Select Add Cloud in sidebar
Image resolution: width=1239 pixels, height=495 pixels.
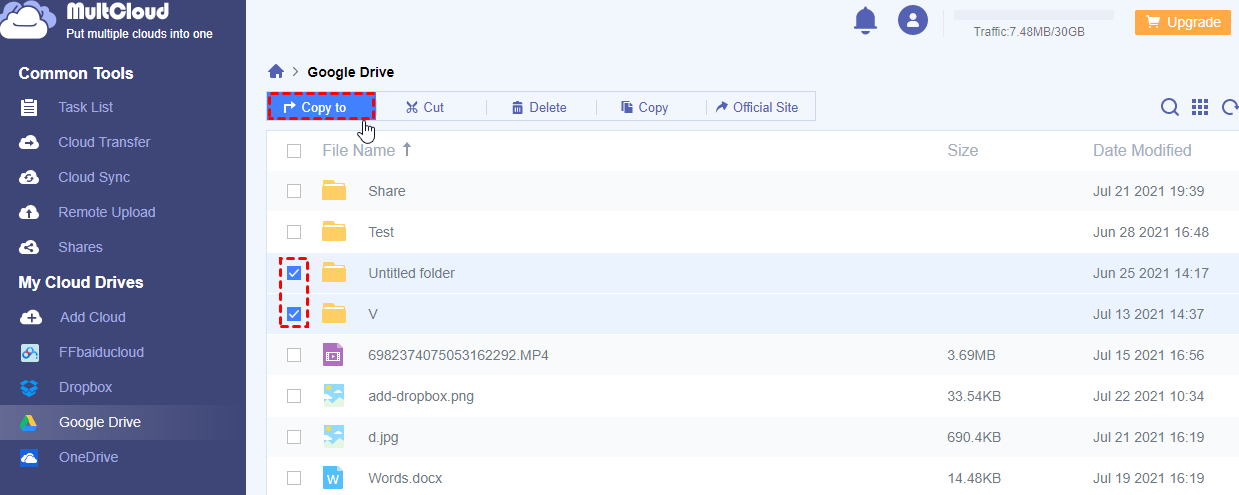point(93,317)
